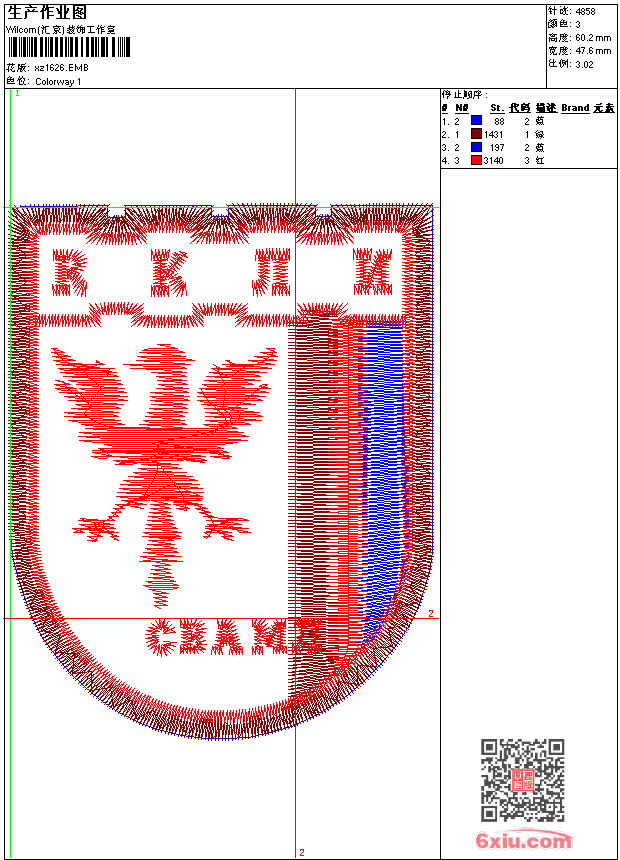
Task: Select the width value 47.6 mm
Action: tap(593, 51)
